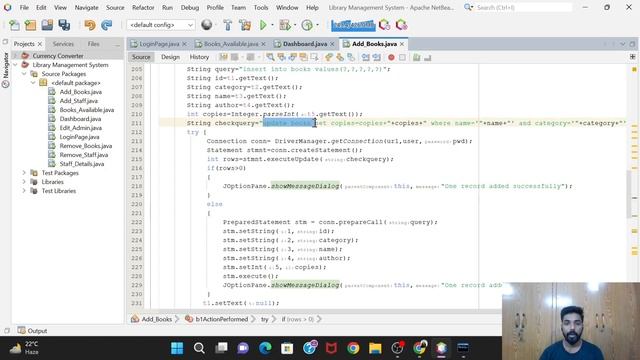640x360 pixels.
Task: Click the New Project toolbar icon
Action: pyautogui.click(x=30, y=25)
